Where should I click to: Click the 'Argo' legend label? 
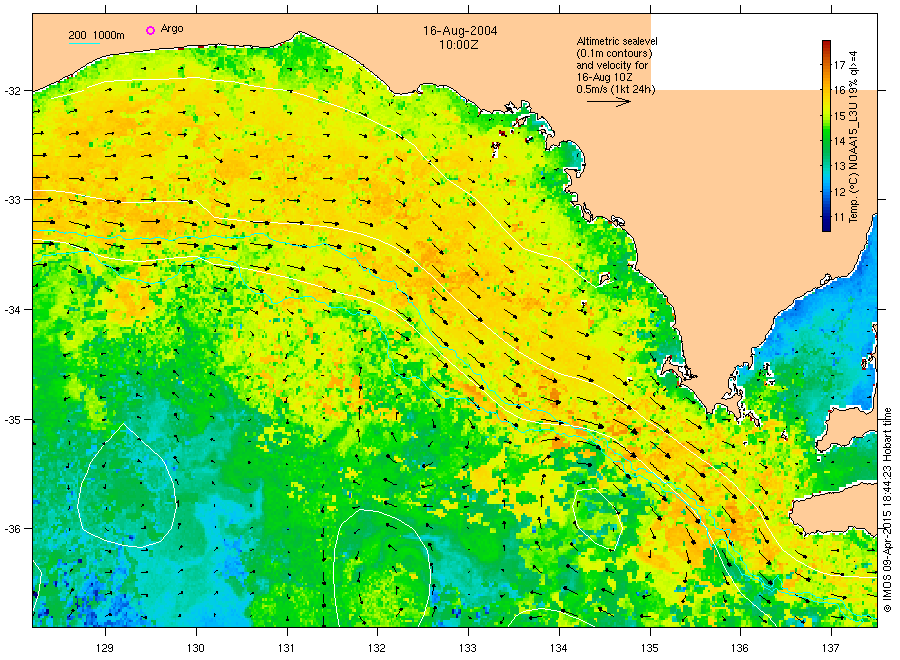pos(172,29)
